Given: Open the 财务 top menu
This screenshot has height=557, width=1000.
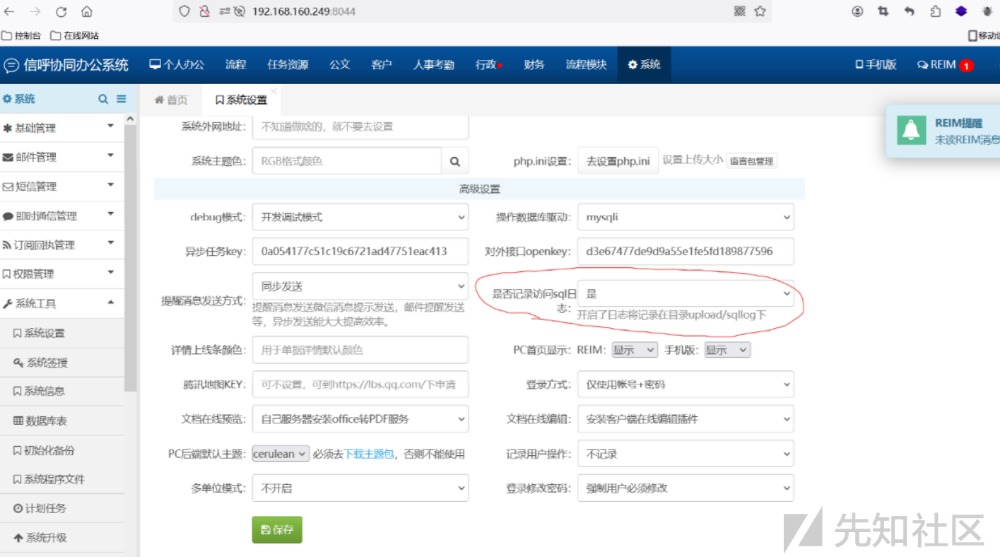Looking at the screenshot, I should 534,65.
